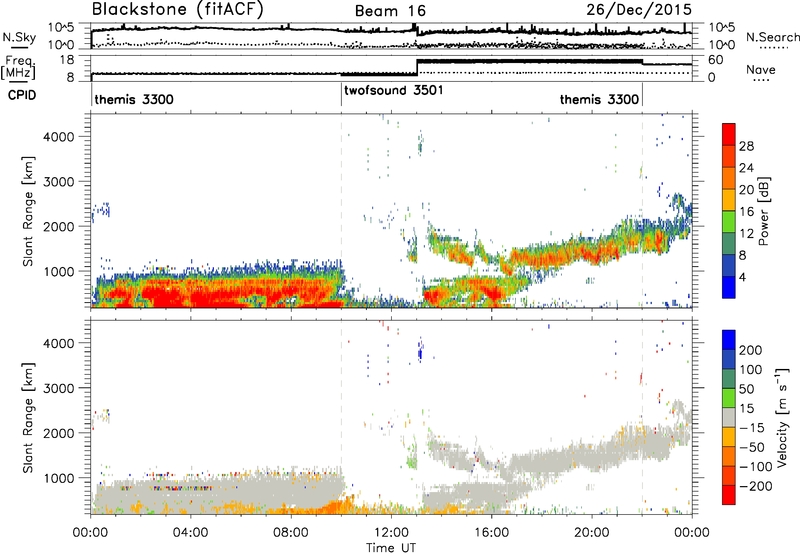Pick the blue 100–200 velocity colorbar segment

click(x=729, y=359)
